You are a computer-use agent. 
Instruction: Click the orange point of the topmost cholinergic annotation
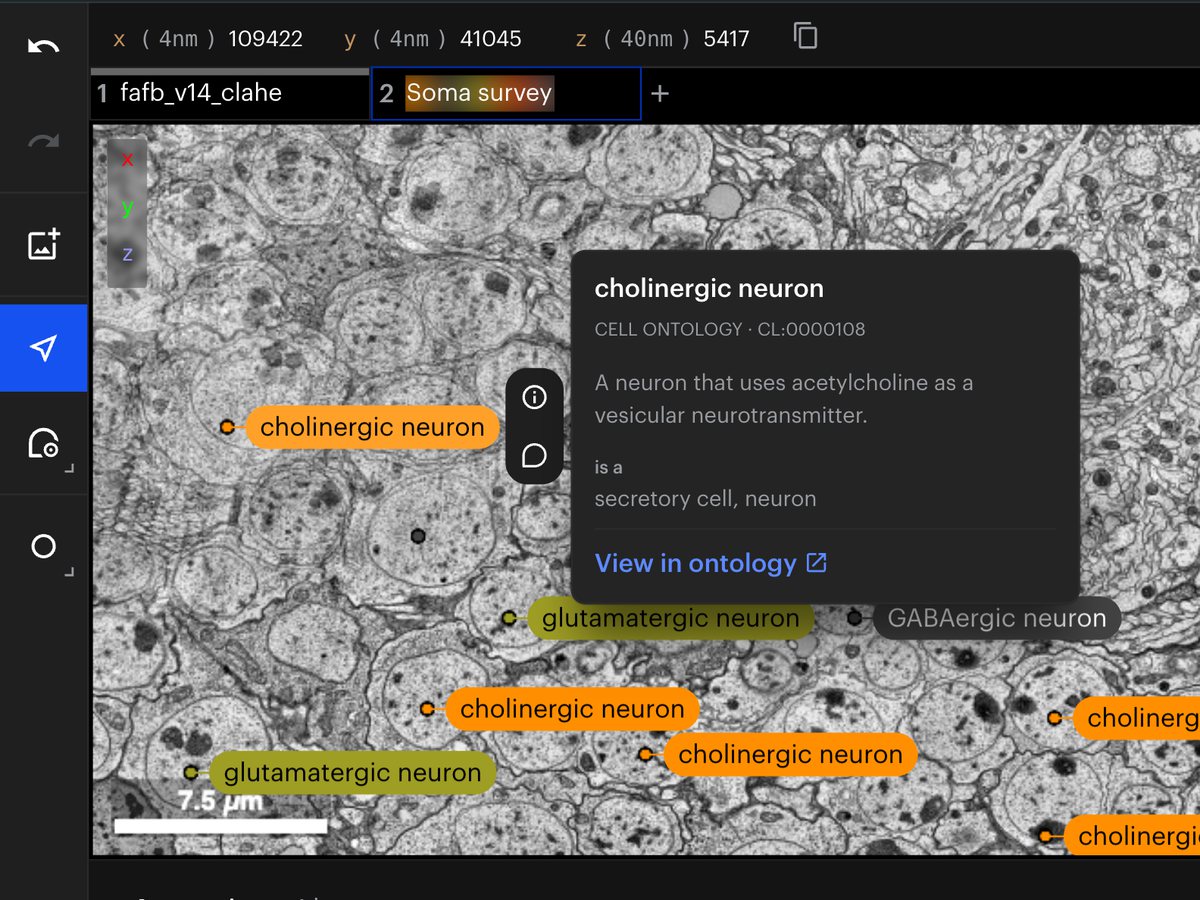point(227,427)
